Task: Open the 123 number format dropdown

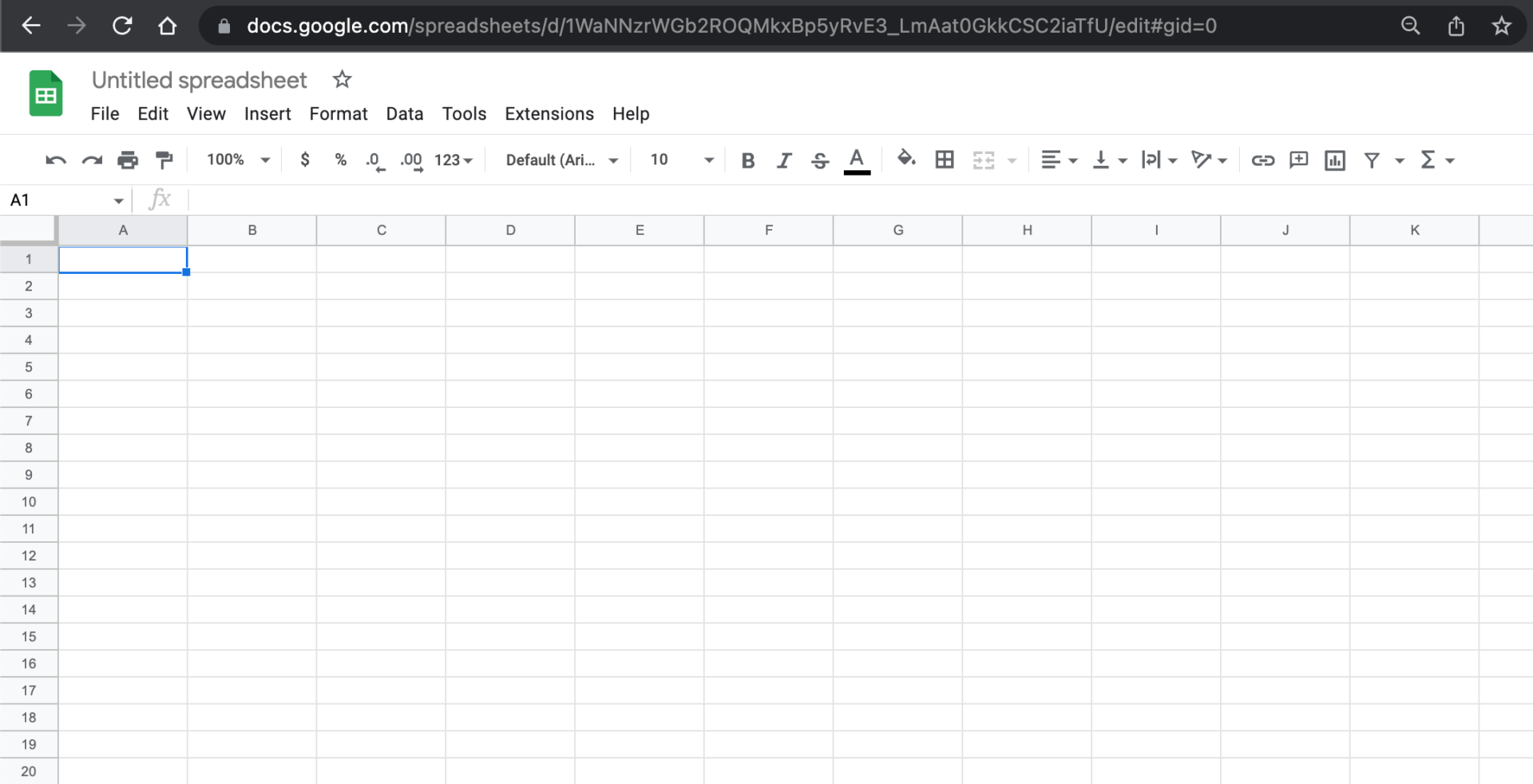Action: [x=453, y=160]
